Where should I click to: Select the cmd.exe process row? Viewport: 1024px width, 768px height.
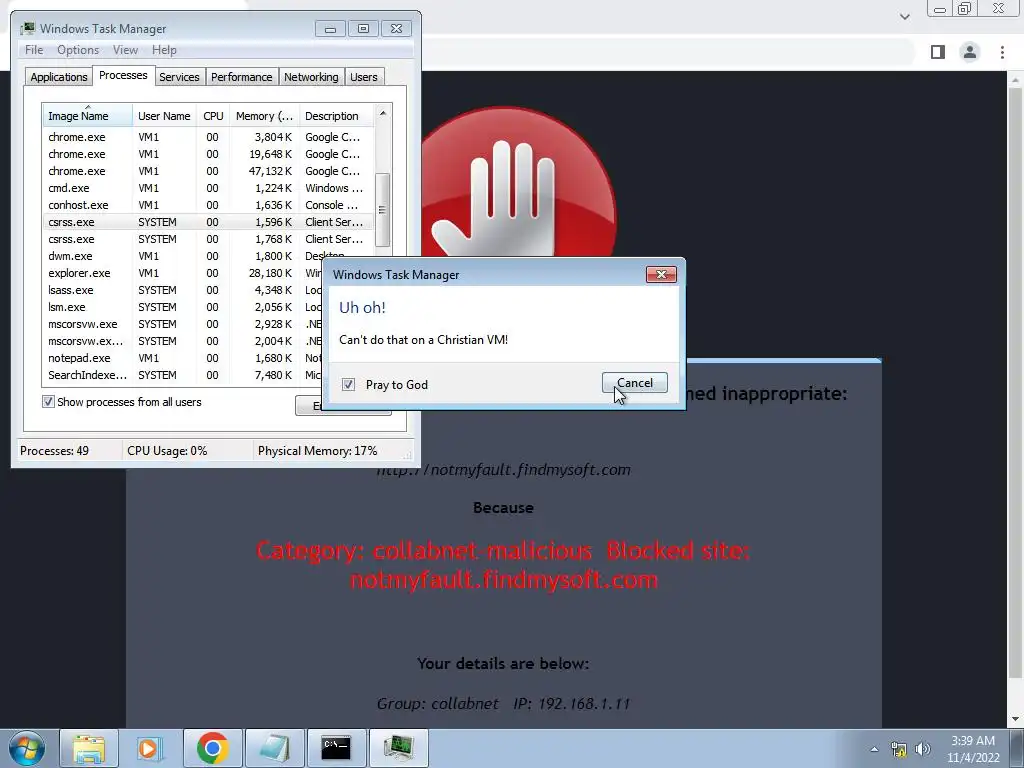coord(208,188)
